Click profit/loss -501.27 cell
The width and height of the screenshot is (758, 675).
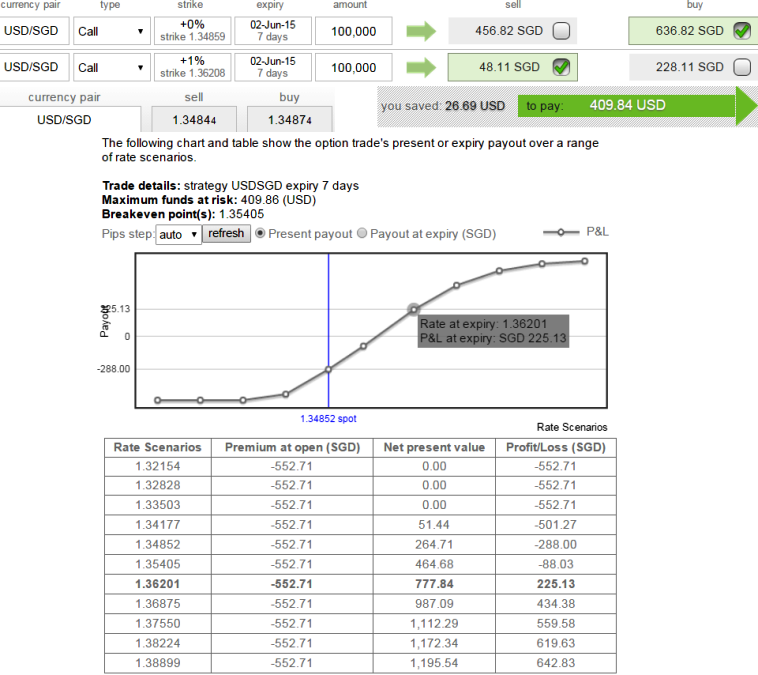556,525
